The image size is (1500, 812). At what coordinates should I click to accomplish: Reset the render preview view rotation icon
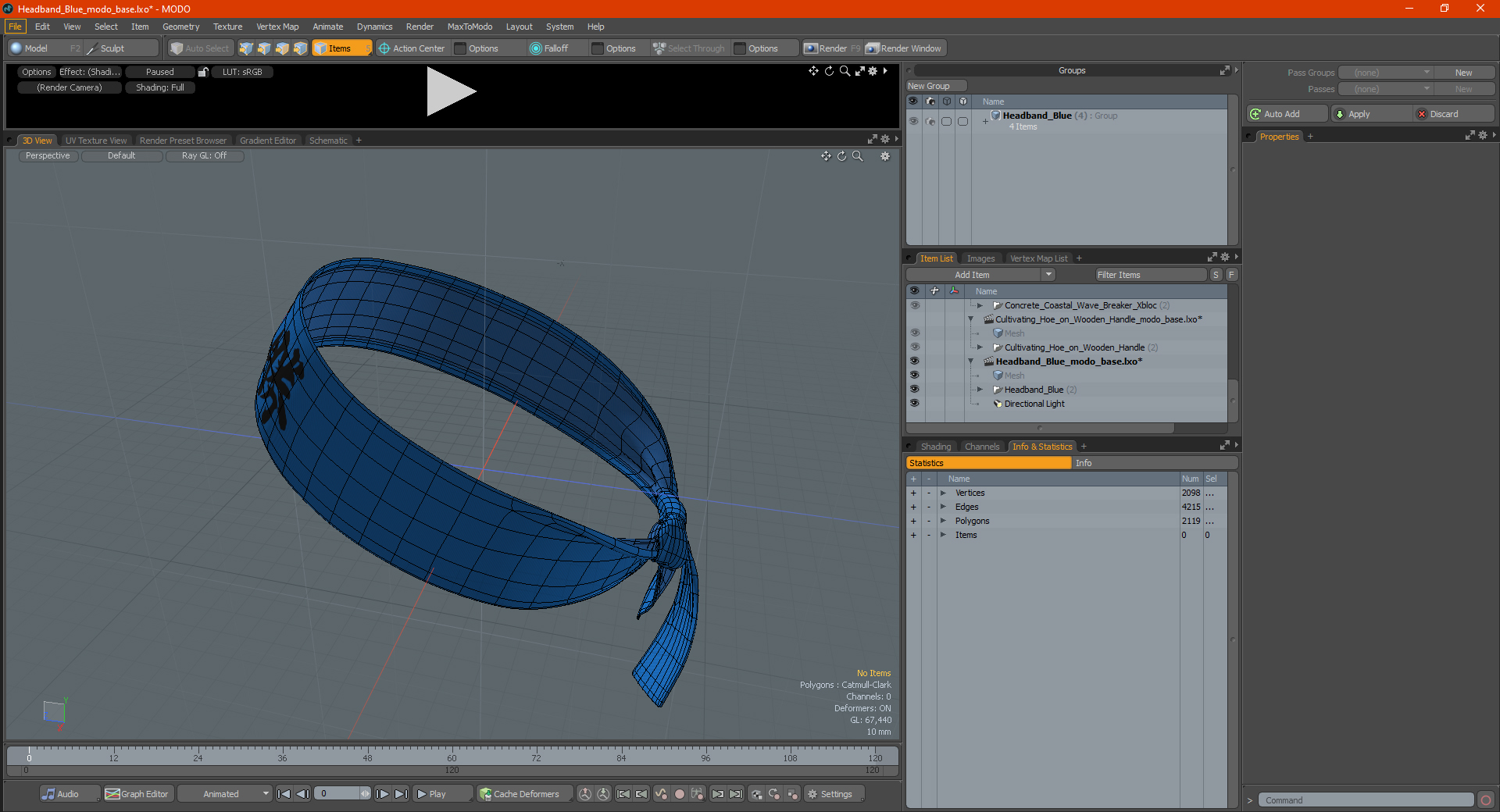click(x=829, y=71)
